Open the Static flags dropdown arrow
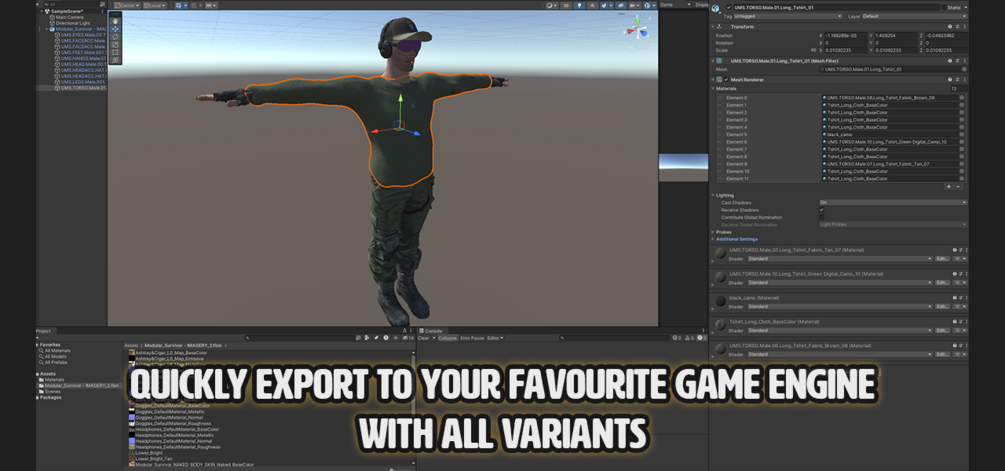 pyautogui.click(x=965, y=7)
